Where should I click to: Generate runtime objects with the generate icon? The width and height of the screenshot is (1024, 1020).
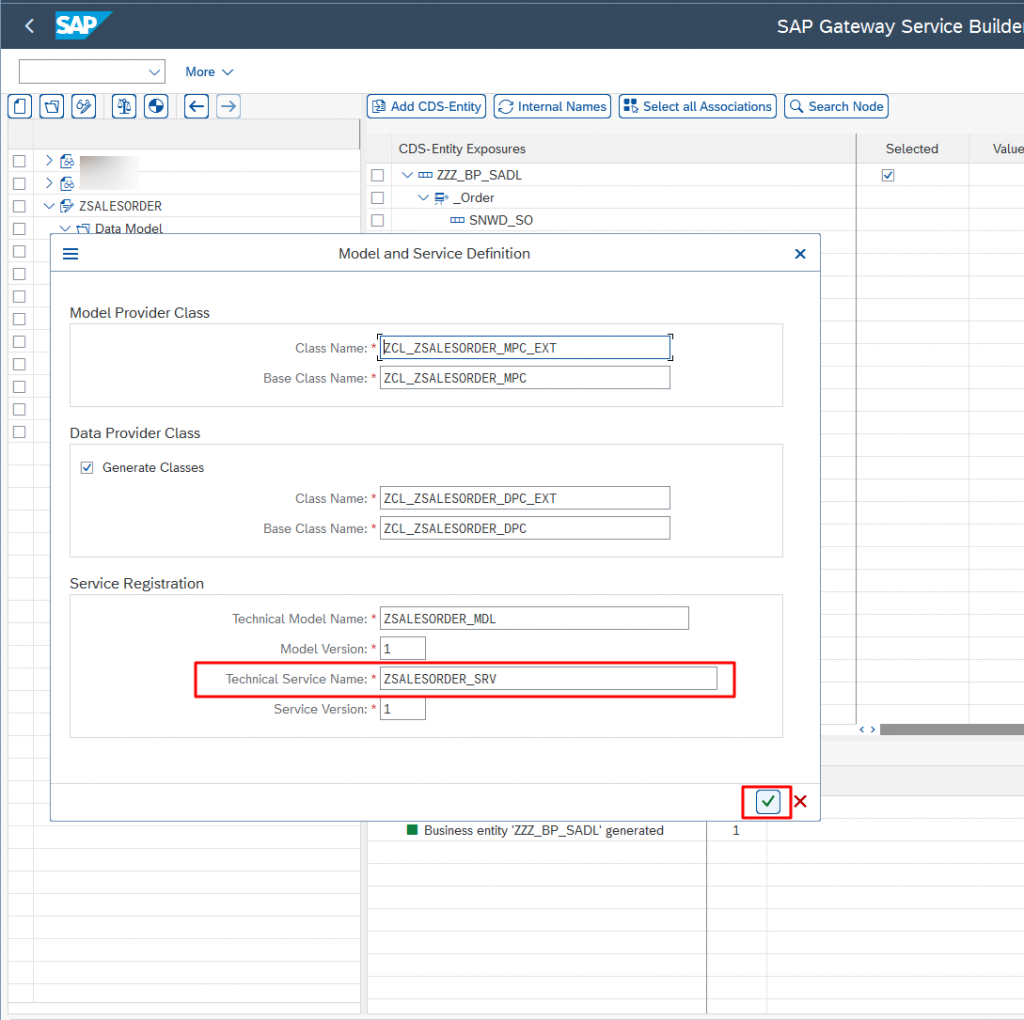pos(156,106)
